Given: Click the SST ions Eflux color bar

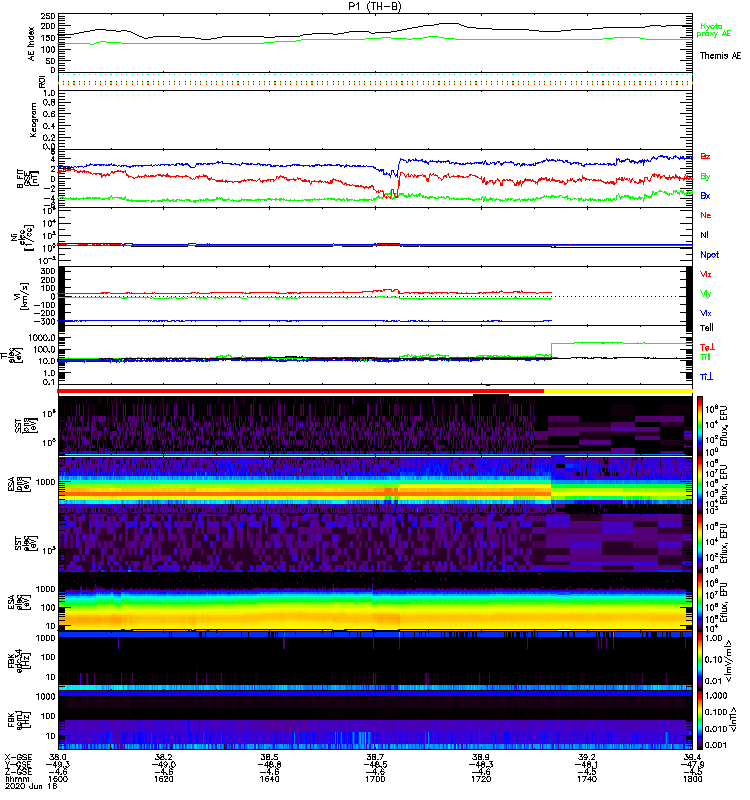Looking at the screenshot, I should [700, 425].
